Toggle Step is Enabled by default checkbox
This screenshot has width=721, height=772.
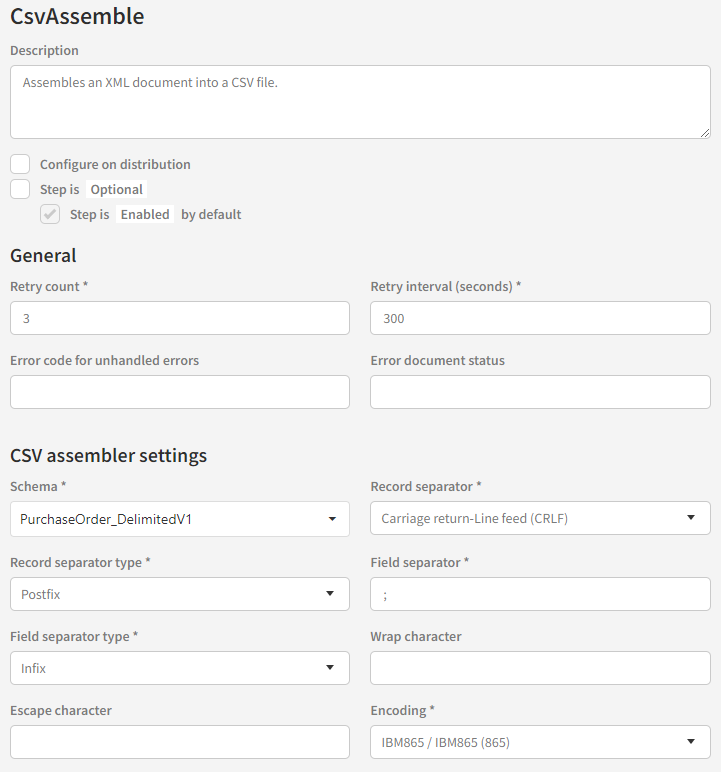(x=50, y=214)
